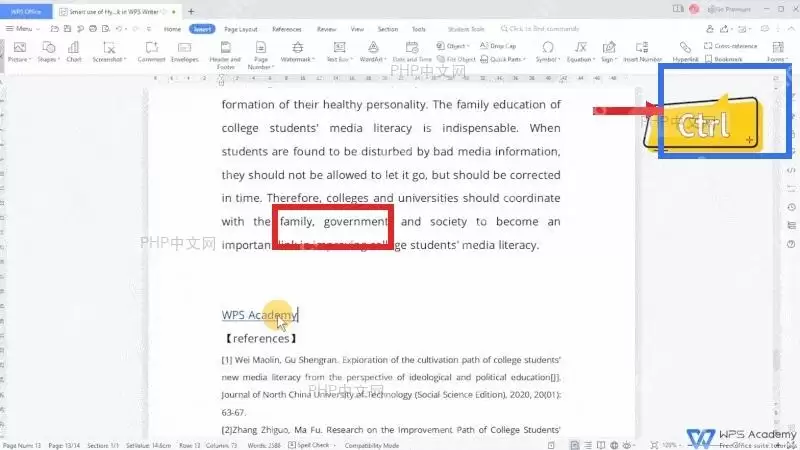Click the web layout view icon in status bar

point(614,445)
